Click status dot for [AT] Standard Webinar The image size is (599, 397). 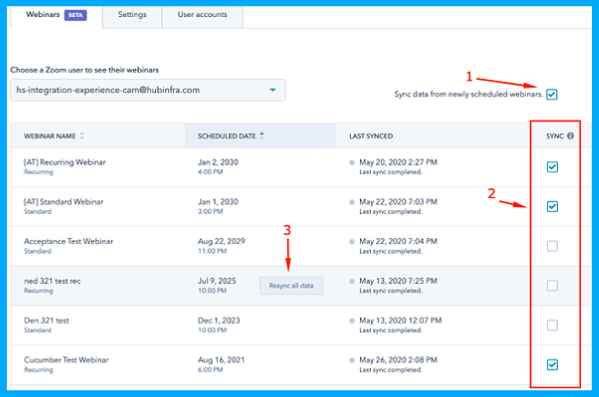352,202
